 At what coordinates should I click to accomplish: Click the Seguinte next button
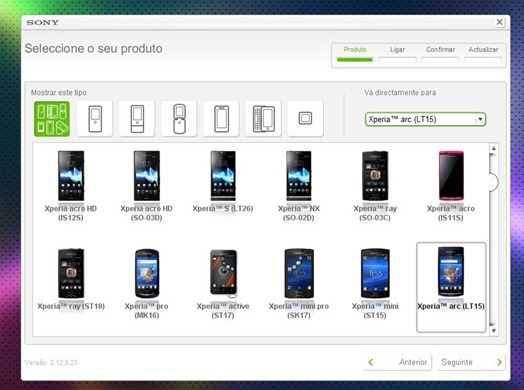tap(471, 362)
